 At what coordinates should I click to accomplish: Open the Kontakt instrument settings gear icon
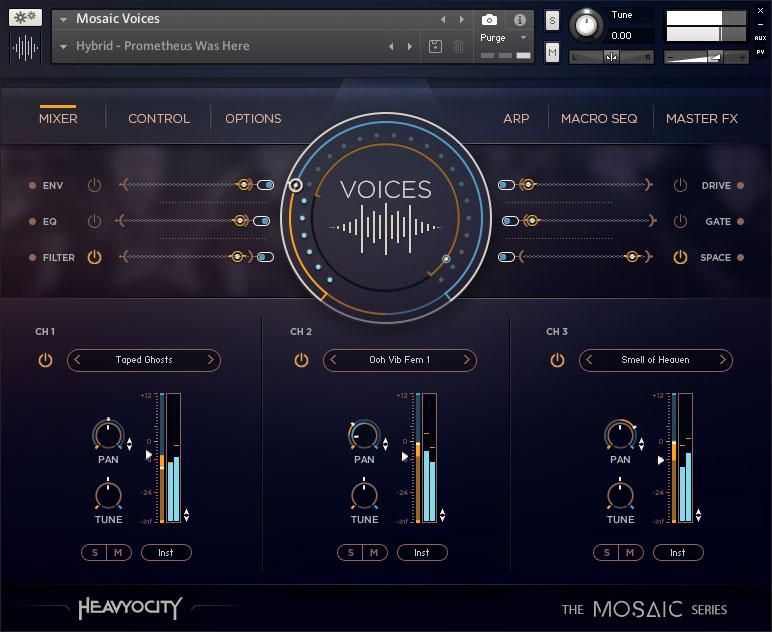point(25,18)
